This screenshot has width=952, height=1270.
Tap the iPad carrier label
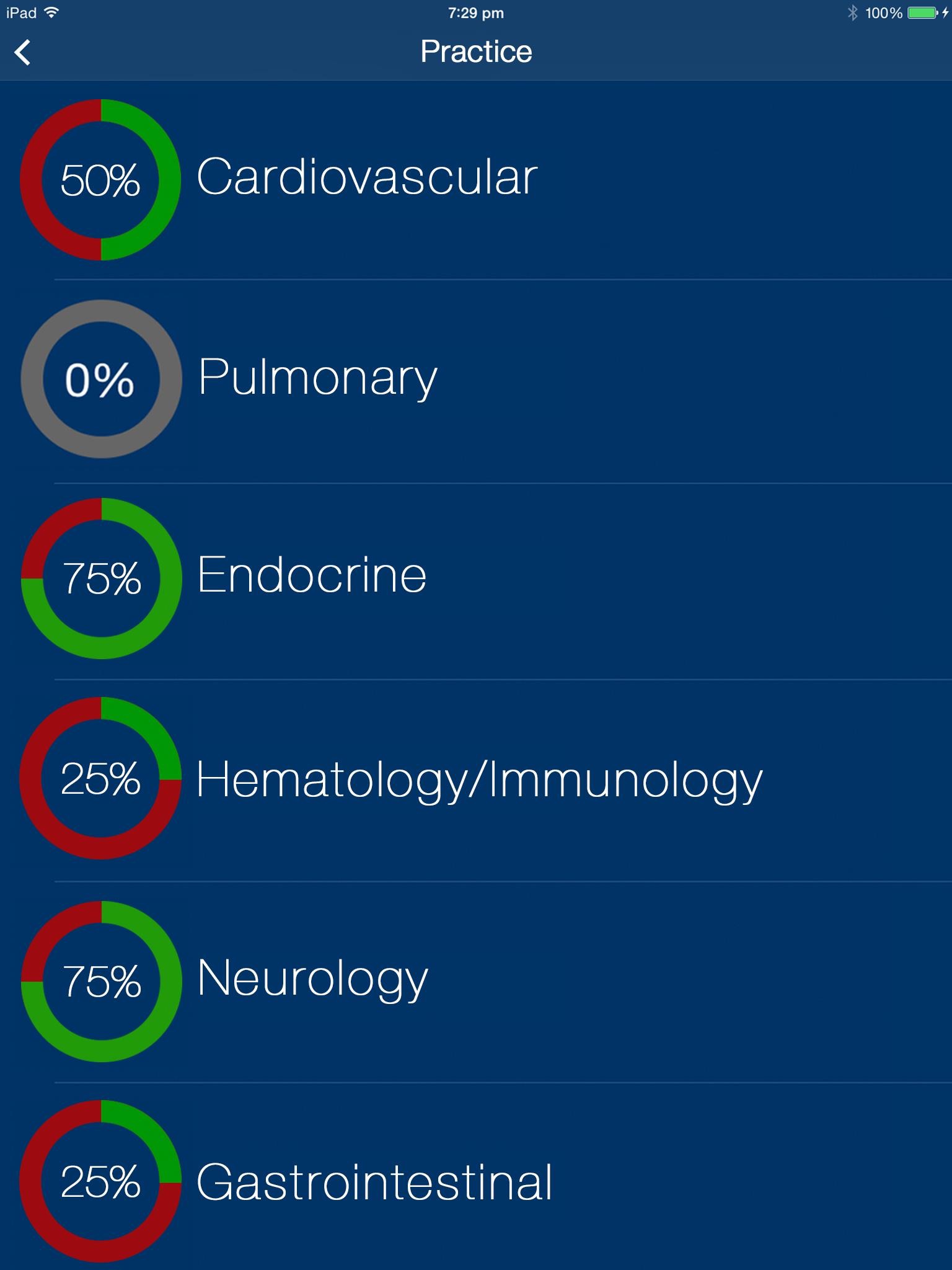21,13
